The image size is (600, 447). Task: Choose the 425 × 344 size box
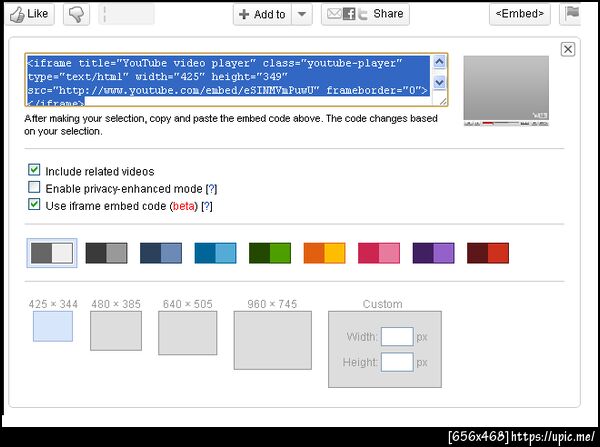click(x=53, y=326)
